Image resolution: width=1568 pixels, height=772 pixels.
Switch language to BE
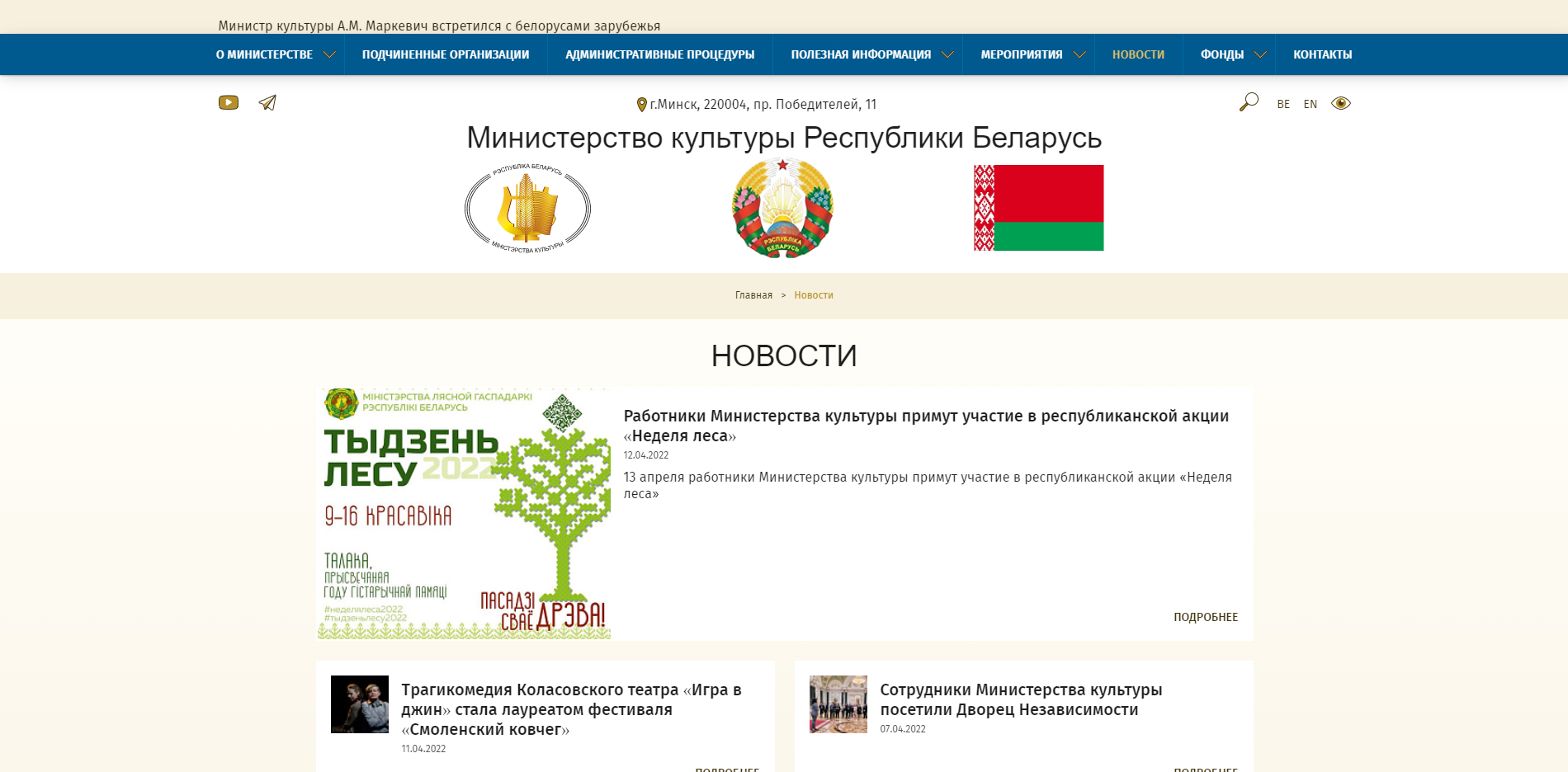tap(1283, 104)
